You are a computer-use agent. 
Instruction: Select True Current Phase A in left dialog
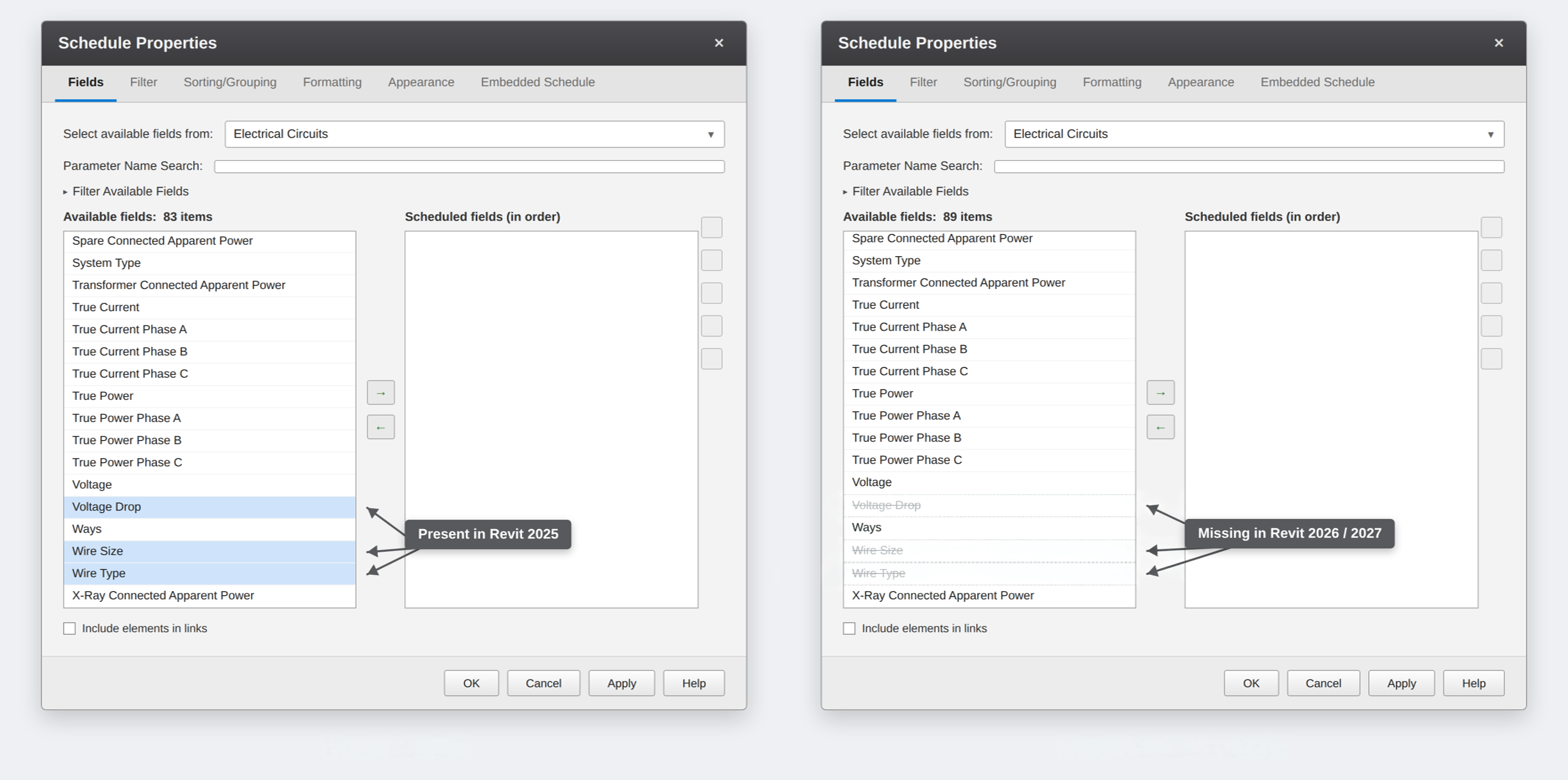(209, 329)
